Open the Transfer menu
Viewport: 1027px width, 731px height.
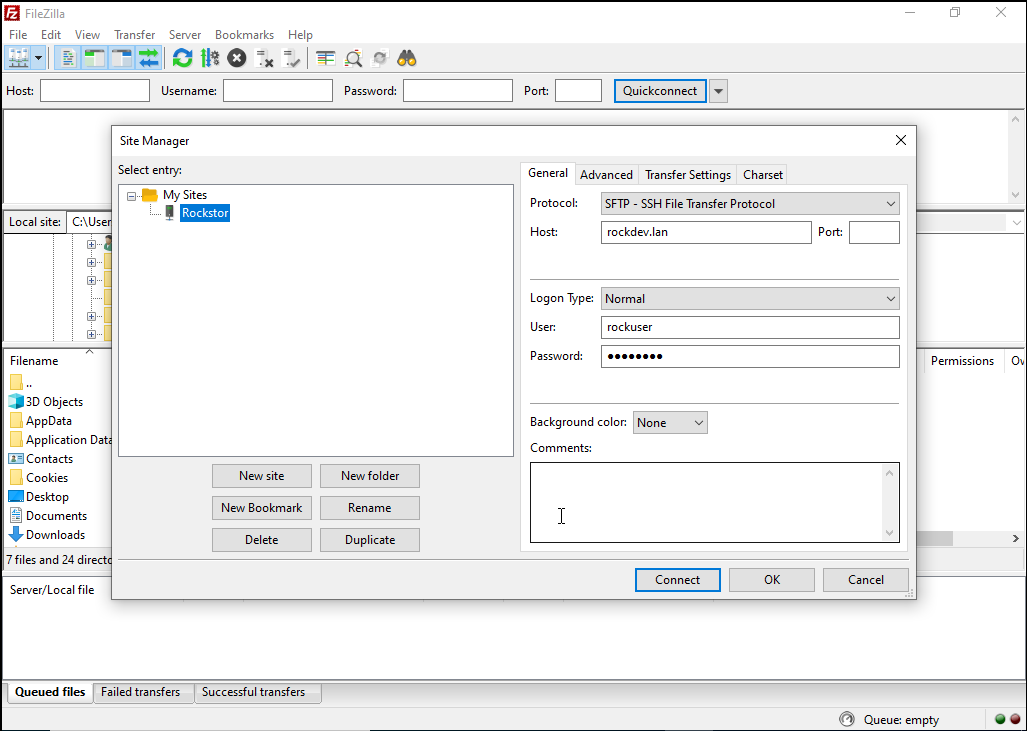[x=134, y=35]
